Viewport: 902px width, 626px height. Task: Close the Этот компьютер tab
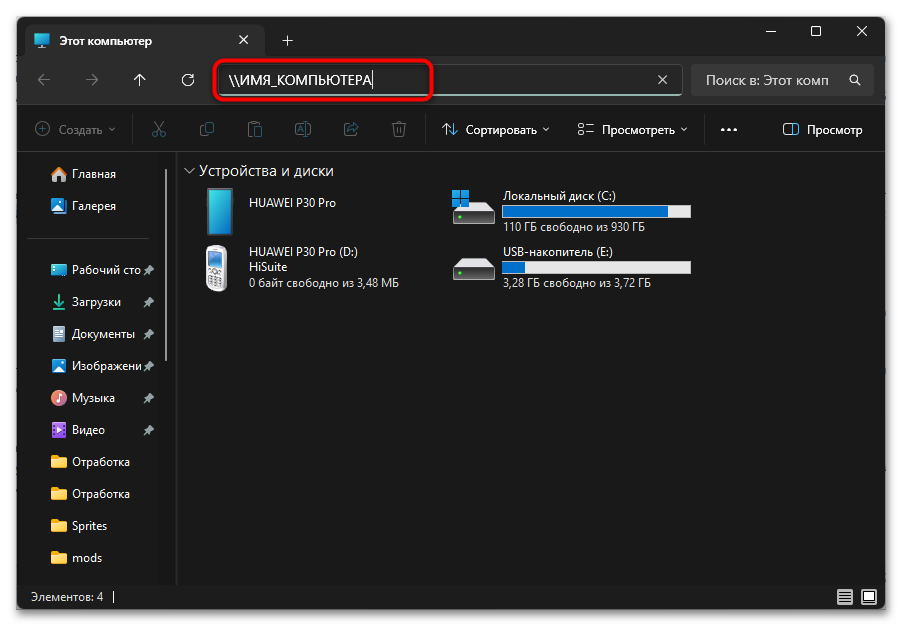243,40
